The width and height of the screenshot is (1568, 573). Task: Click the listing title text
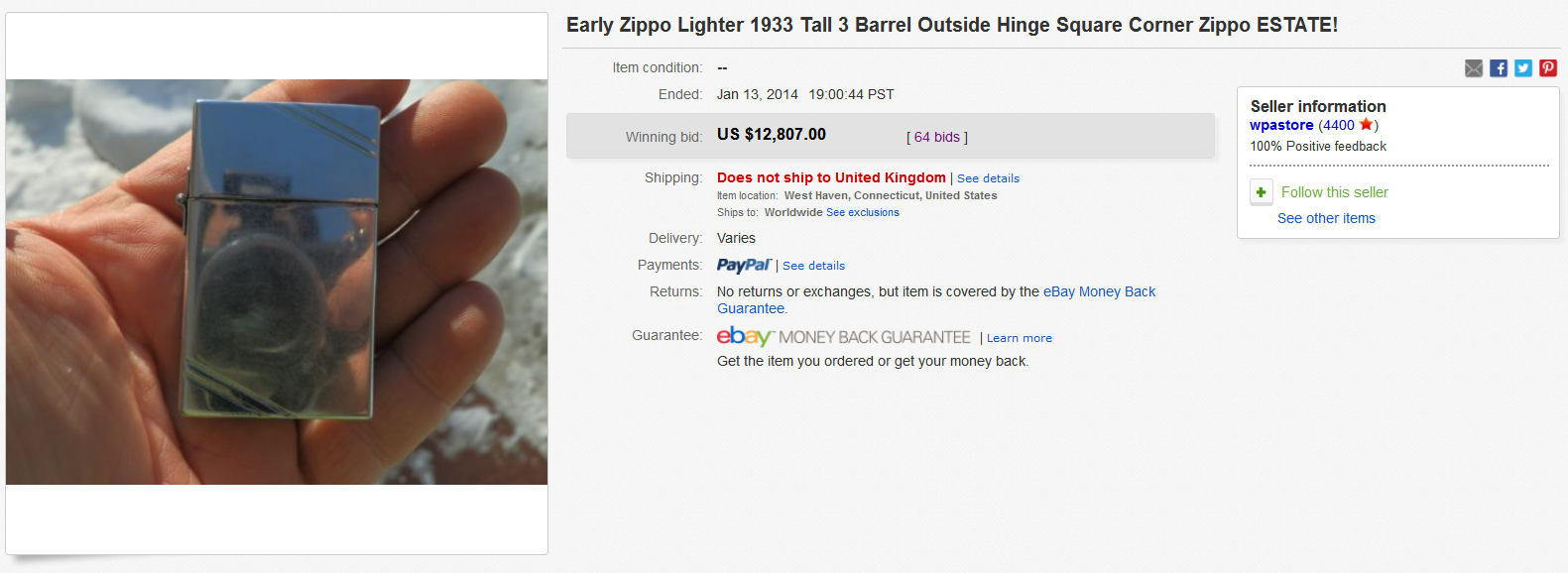(x=952, y=25)
